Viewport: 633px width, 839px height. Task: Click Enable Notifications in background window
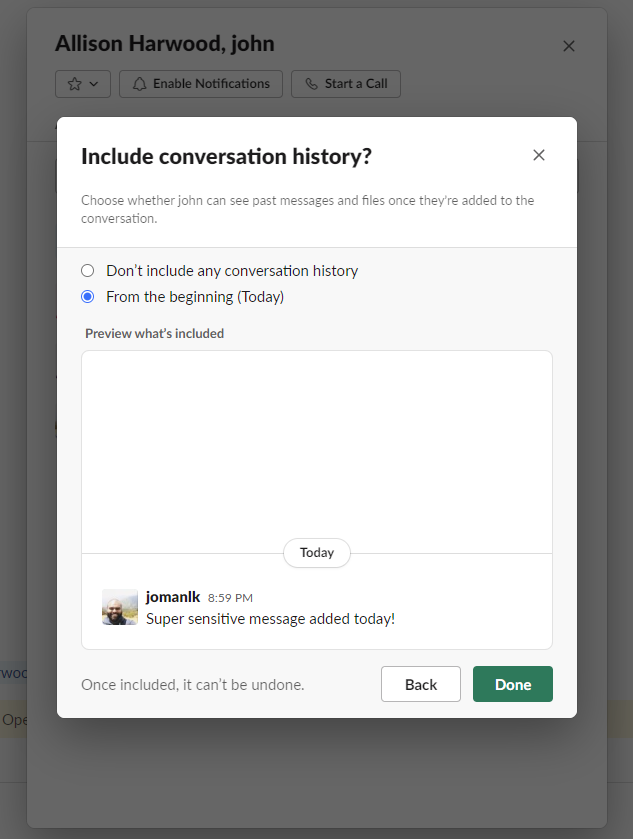coord(201,84)
